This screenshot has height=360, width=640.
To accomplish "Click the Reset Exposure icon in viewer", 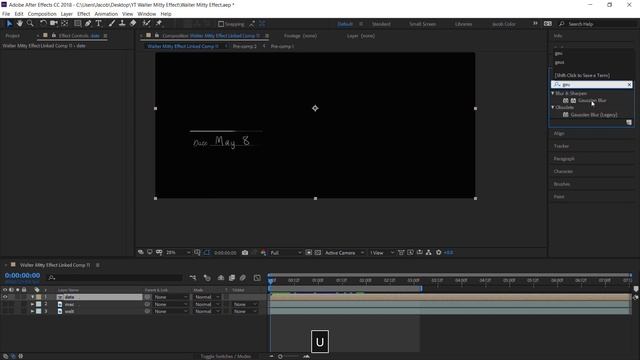I will point(439,253).
